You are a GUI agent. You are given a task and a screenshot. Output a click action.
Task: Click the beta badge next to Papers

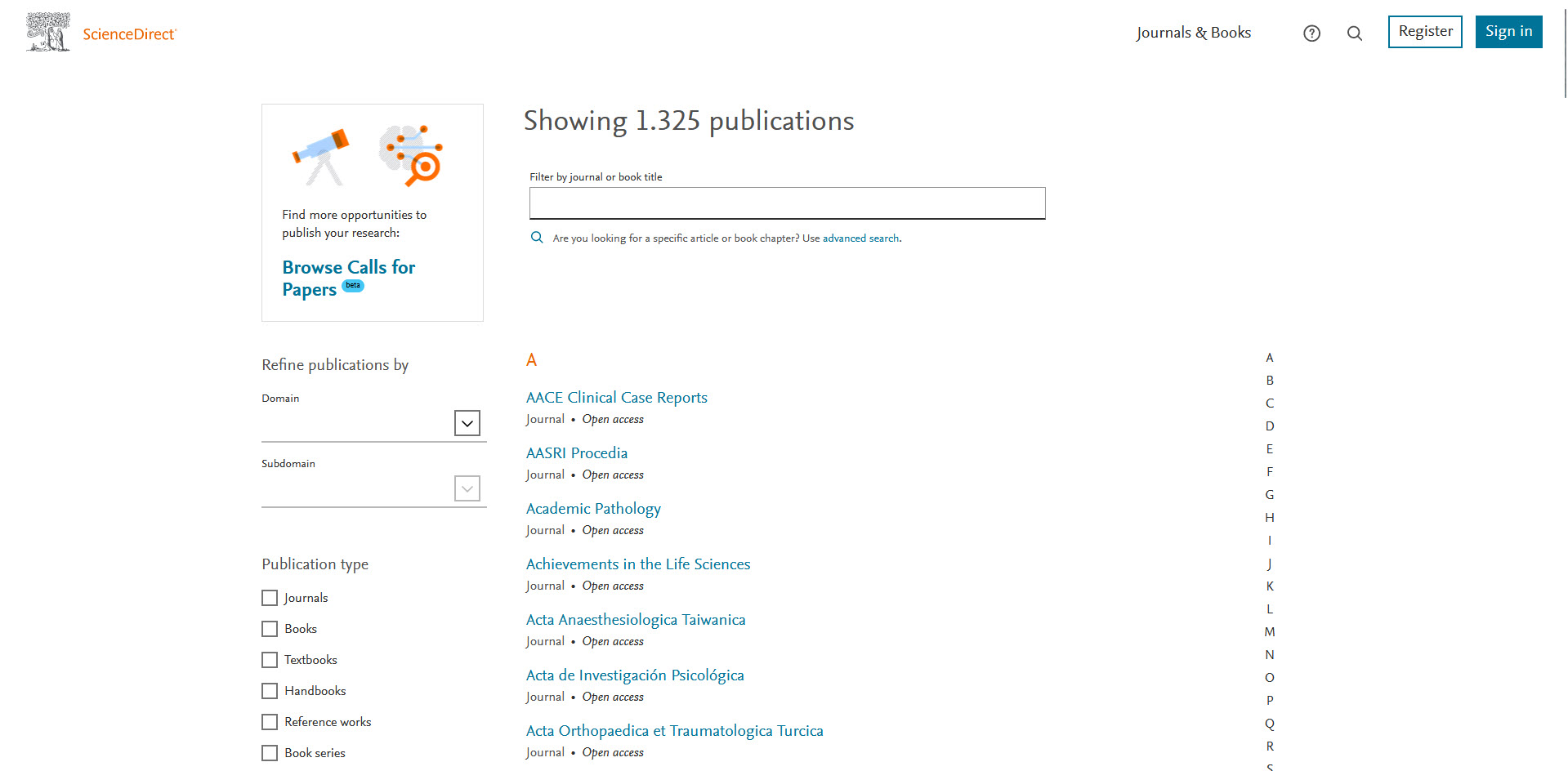[x=353, y=286]
